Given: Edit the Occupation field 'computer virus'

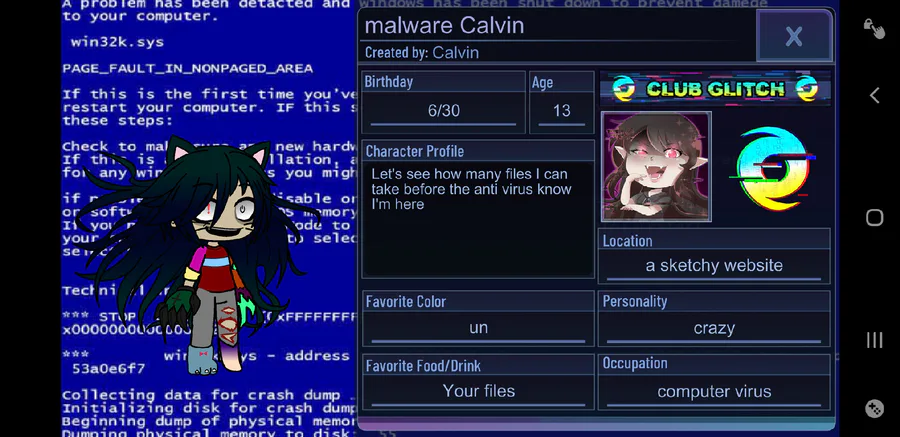Looking at the screenshot, I should tap(714, 391).
